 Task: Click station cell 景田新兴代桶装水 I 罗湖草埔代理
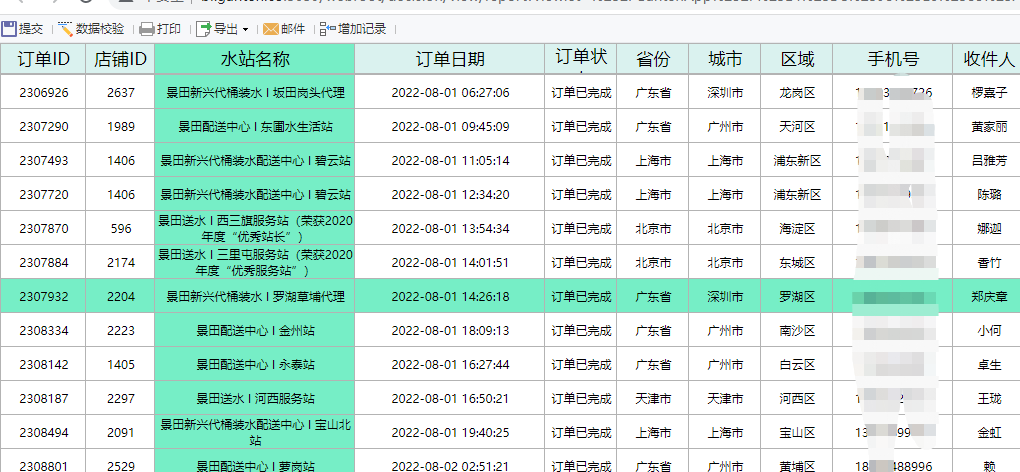coord(255,296)
